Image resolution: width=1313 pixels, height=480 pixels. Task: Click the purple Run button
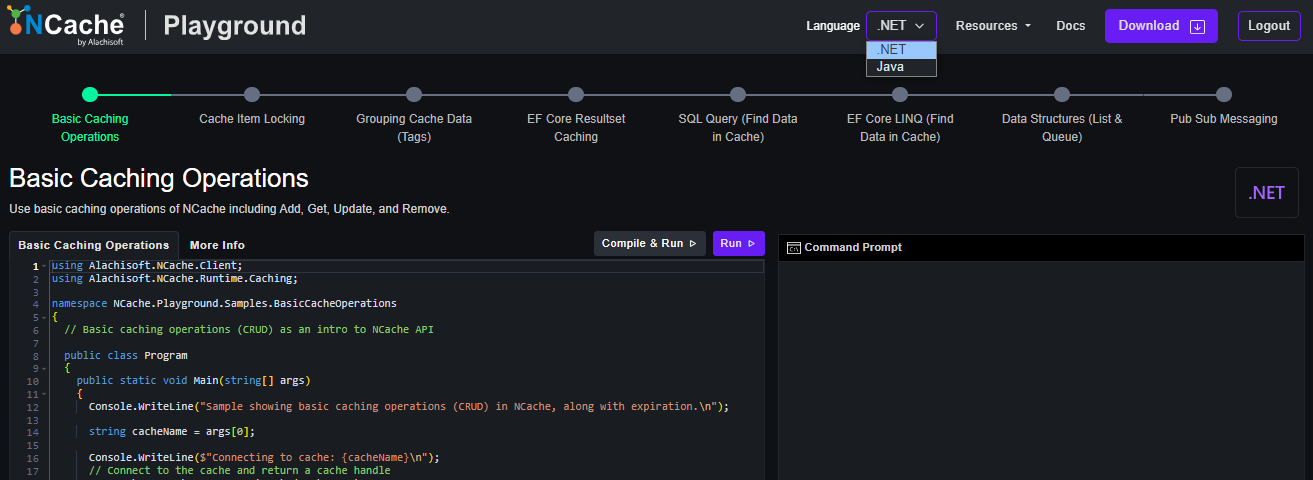(738, 244)
